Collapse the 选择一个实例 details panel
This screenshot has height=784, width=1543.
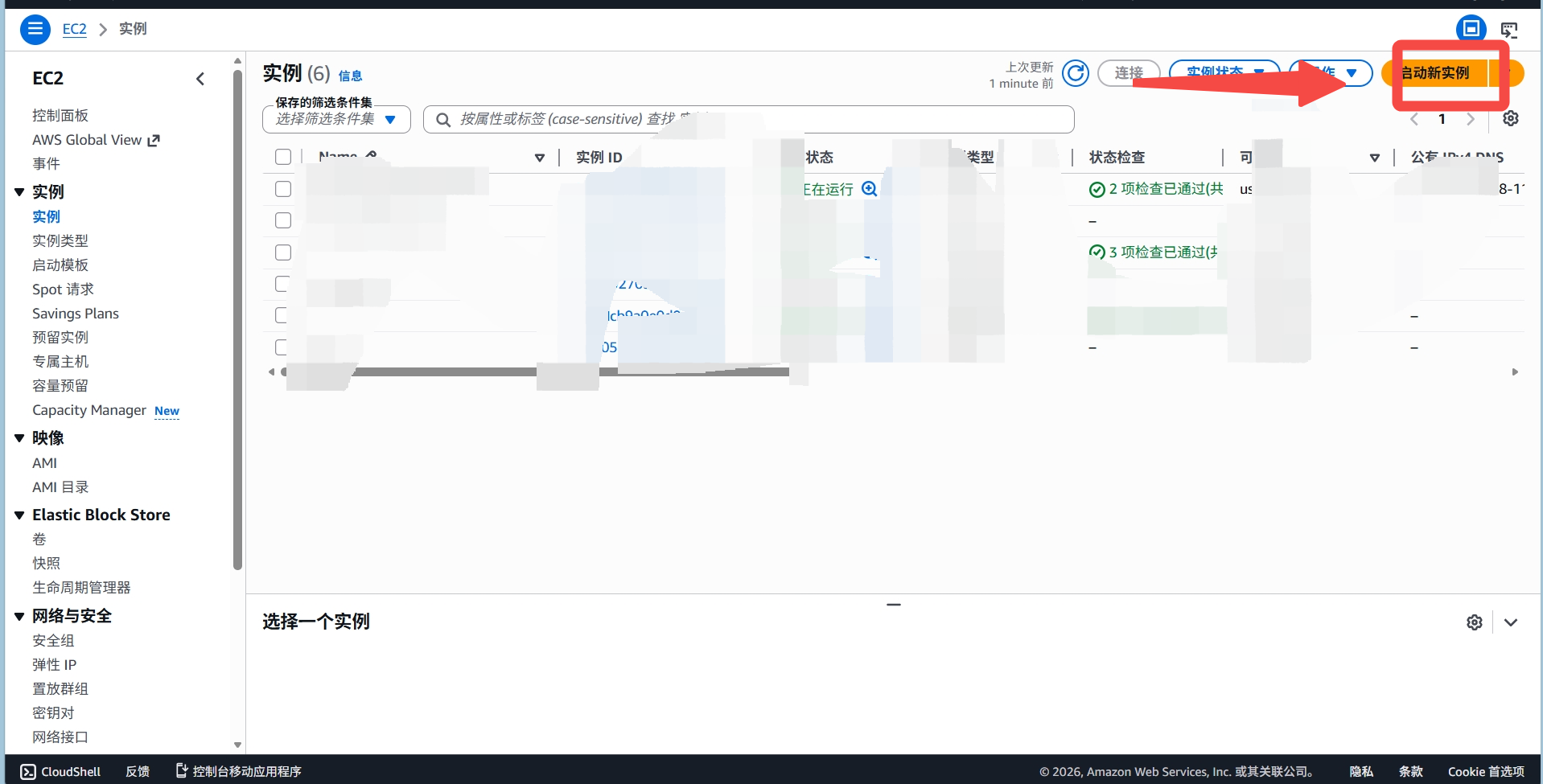pos(1511,622)
